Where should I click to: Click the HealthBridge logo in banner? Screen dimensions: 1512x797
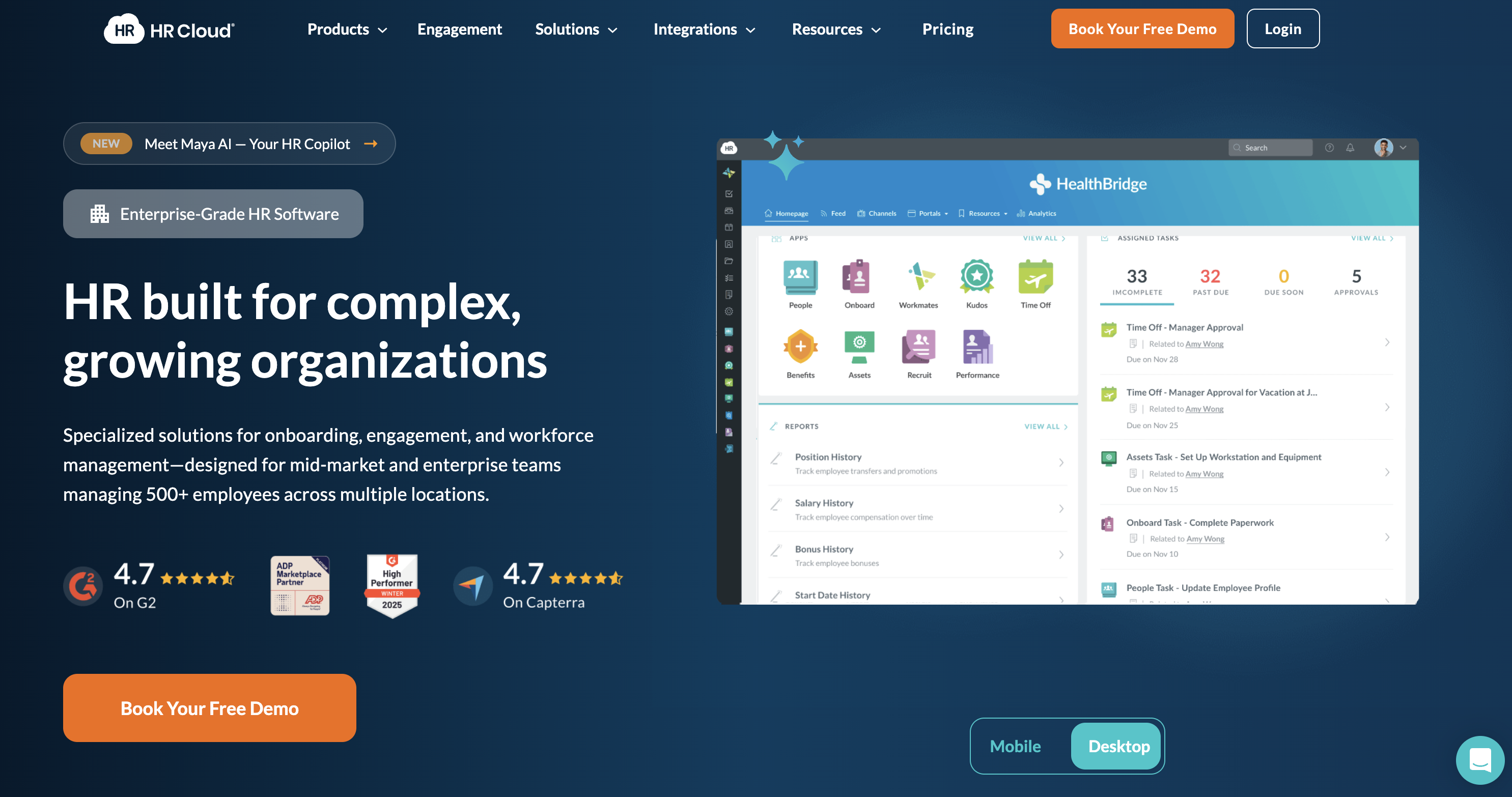pyautogui.click(x=1088, y=184)
